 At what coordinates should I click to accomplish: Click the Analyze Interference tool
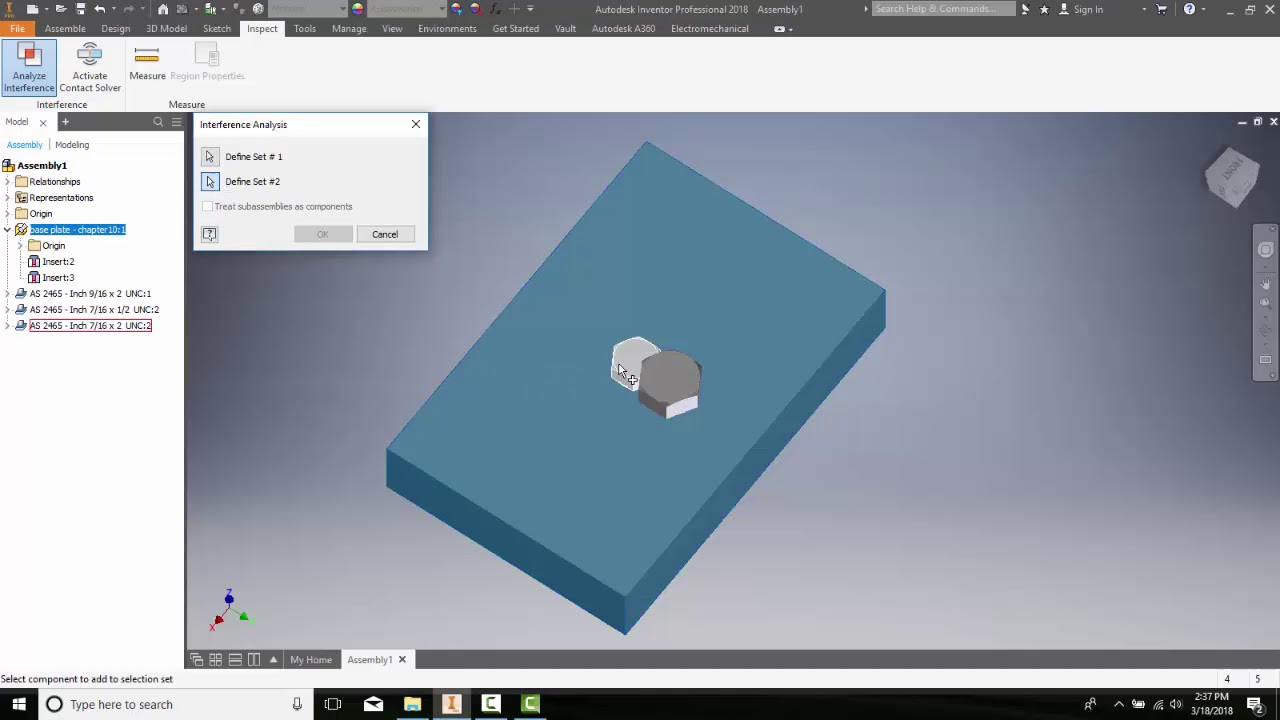tap(29, 68)
